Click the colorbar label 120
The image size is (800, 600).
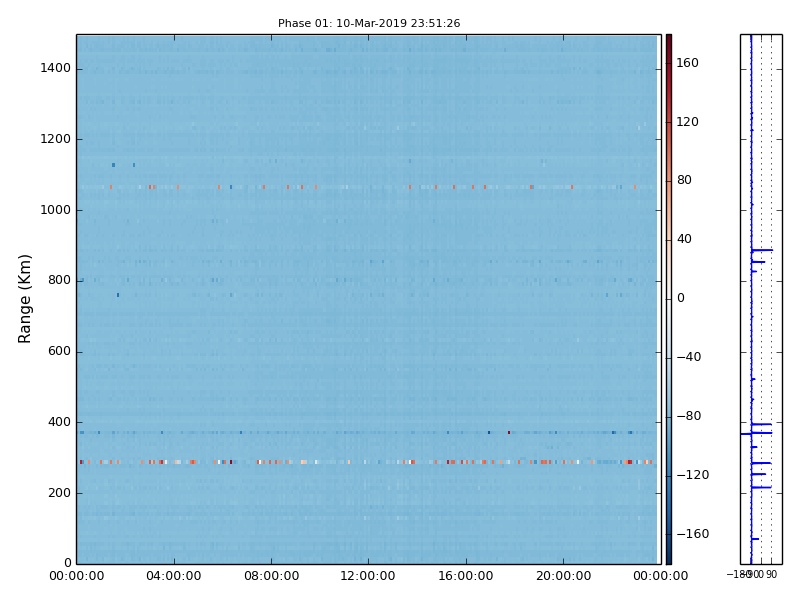tap(687, 121)
